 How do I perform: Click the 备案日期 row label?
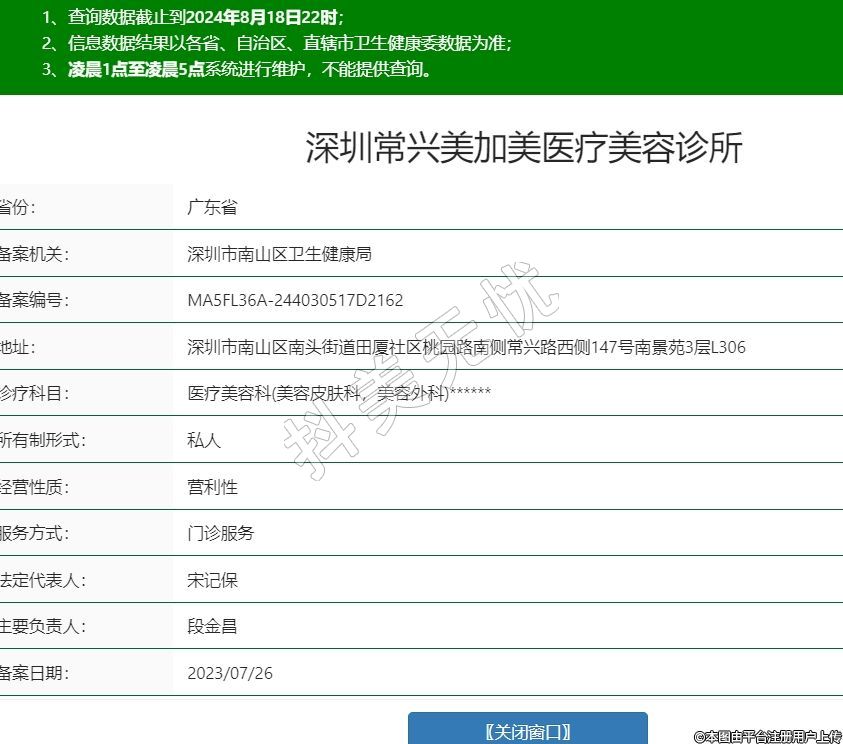pos(34,673)
